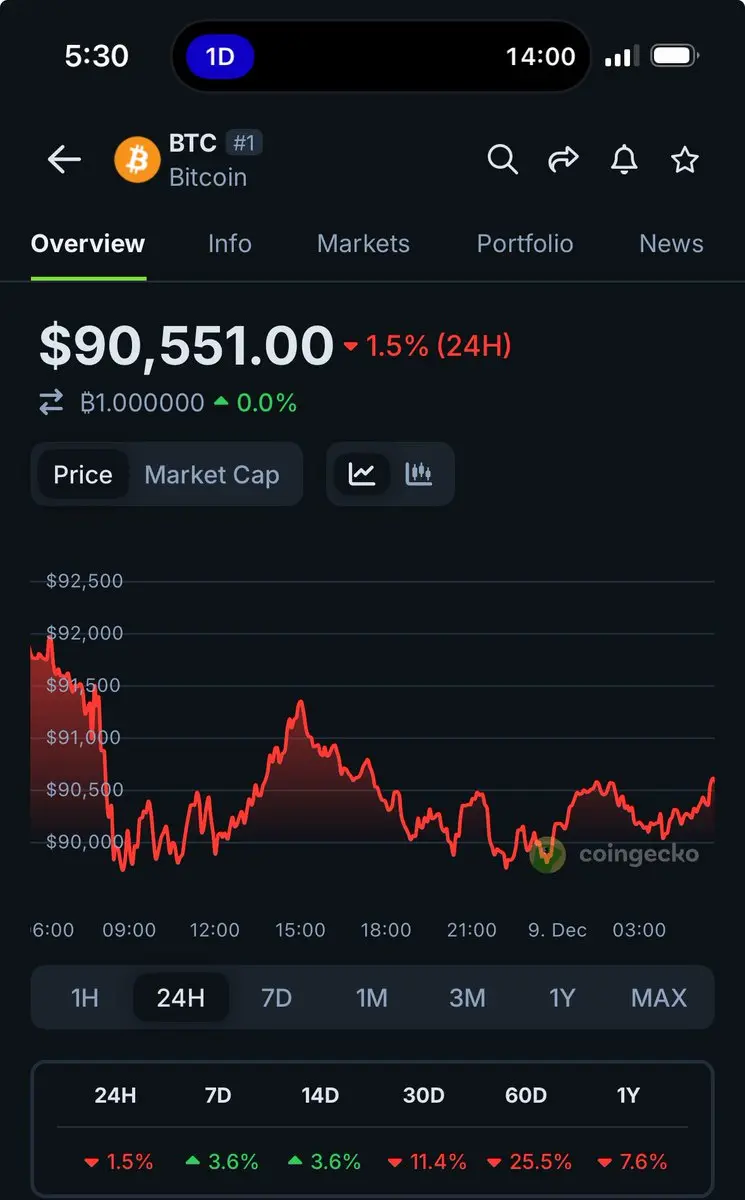The height and width of the screenshot is (1200, 745).
Task: Open the Info tab
Action: point(230,244)
